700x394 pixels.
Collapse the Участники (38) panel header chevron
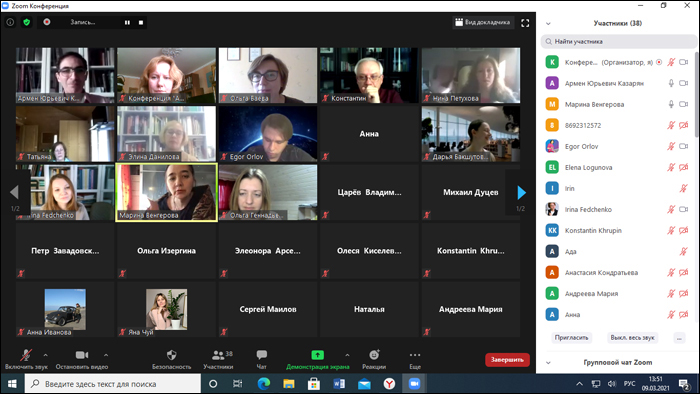[x=548, y=24]
